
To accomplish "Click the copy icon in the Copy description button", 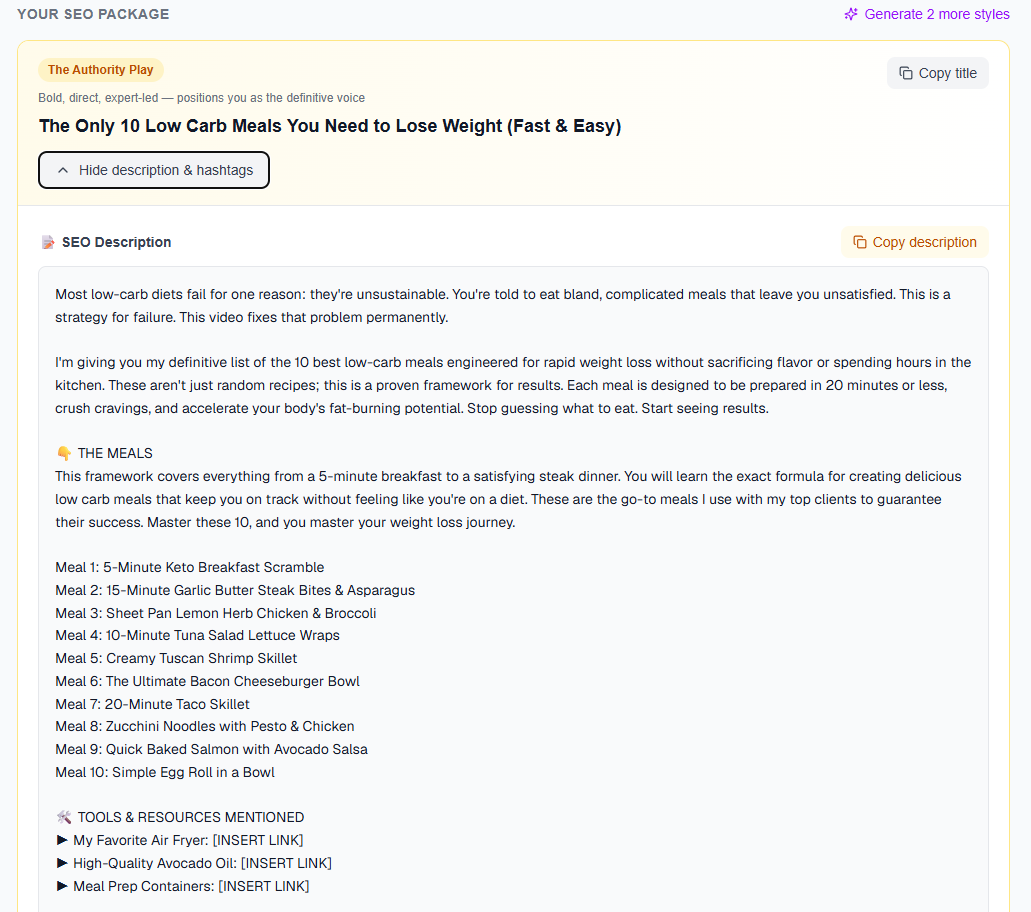I will point(859,242).
